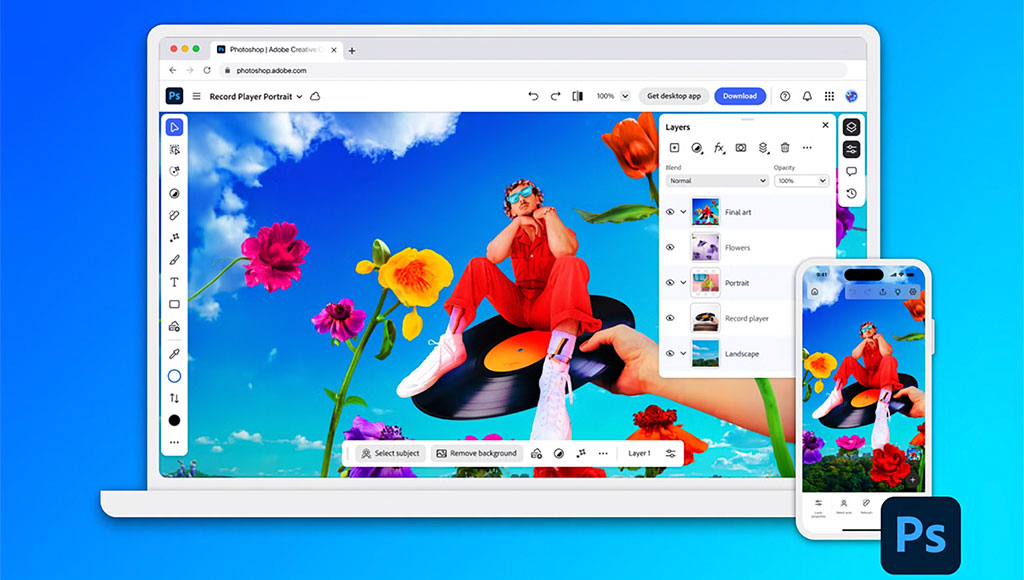The image size is (1024, 580).
Task: Open context bar more options ellipsis
Action: coord(603,453)
